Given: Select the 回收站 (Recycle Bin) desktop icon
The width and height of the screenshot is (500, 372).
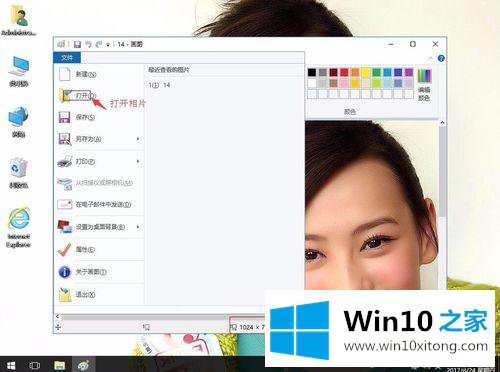Looking at the screenshot, I should 19,173.
